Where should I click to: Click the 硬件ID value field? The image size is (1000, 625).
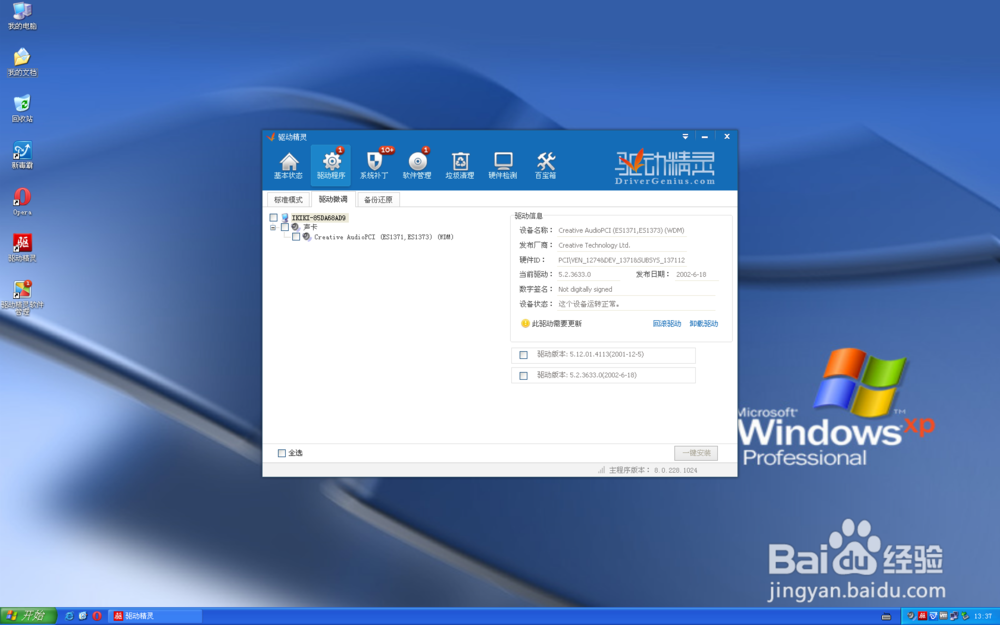click(x=621, y=260)
